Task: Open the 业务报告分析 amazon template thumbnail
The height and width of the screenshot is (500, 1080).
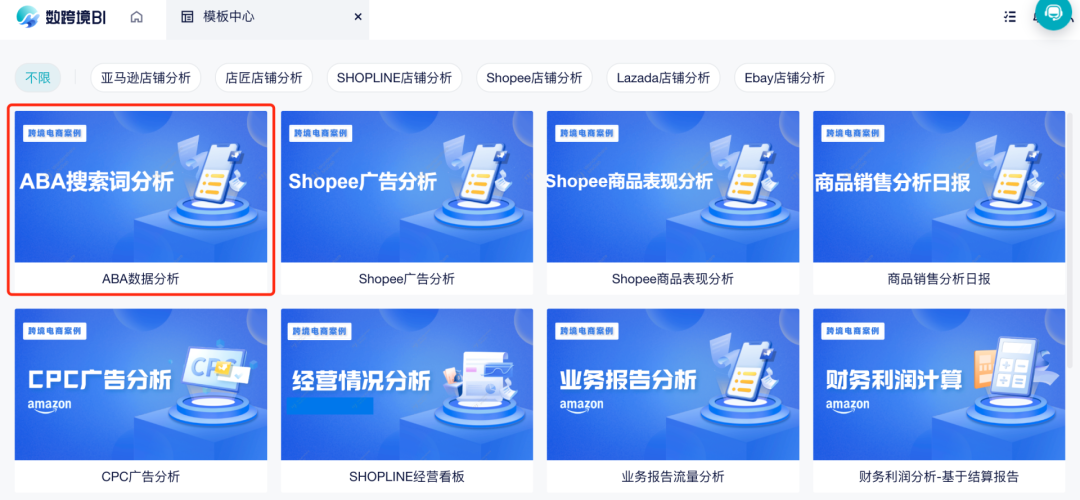Action: (673, 384)
